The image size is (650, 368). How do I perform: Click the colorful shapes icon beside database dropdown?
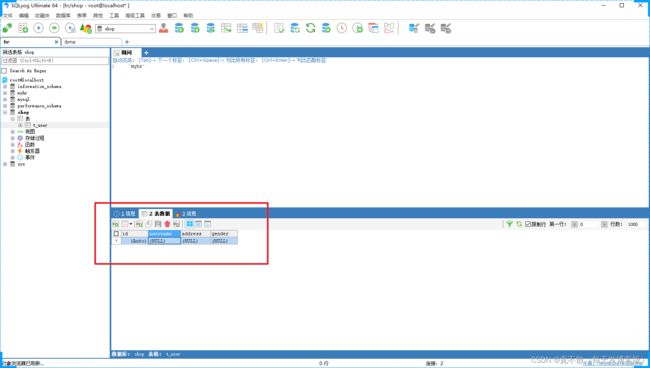[x=86, y=28]
